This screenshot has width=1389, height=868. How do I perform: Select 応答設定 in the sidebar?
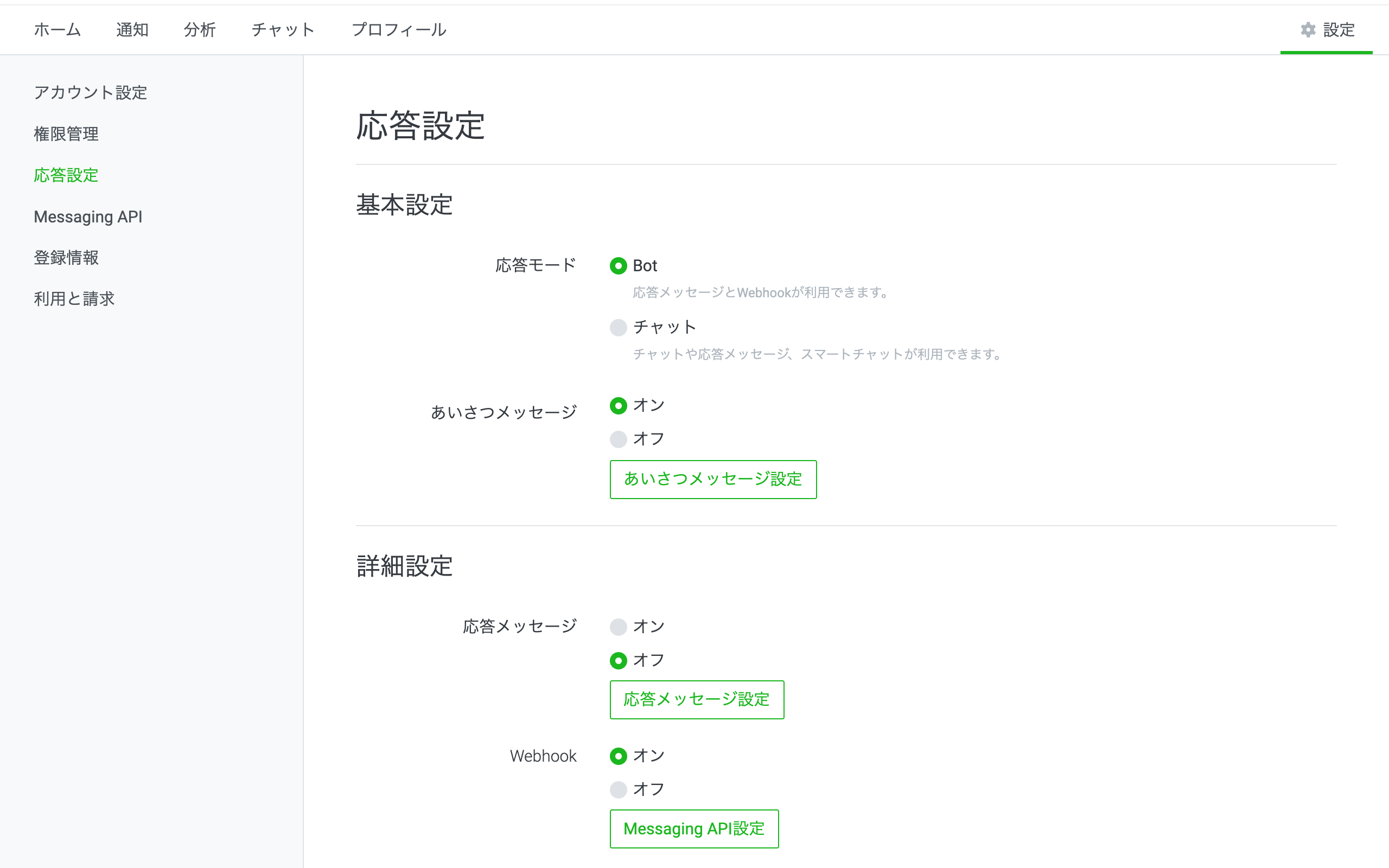[x=66, y=175]
